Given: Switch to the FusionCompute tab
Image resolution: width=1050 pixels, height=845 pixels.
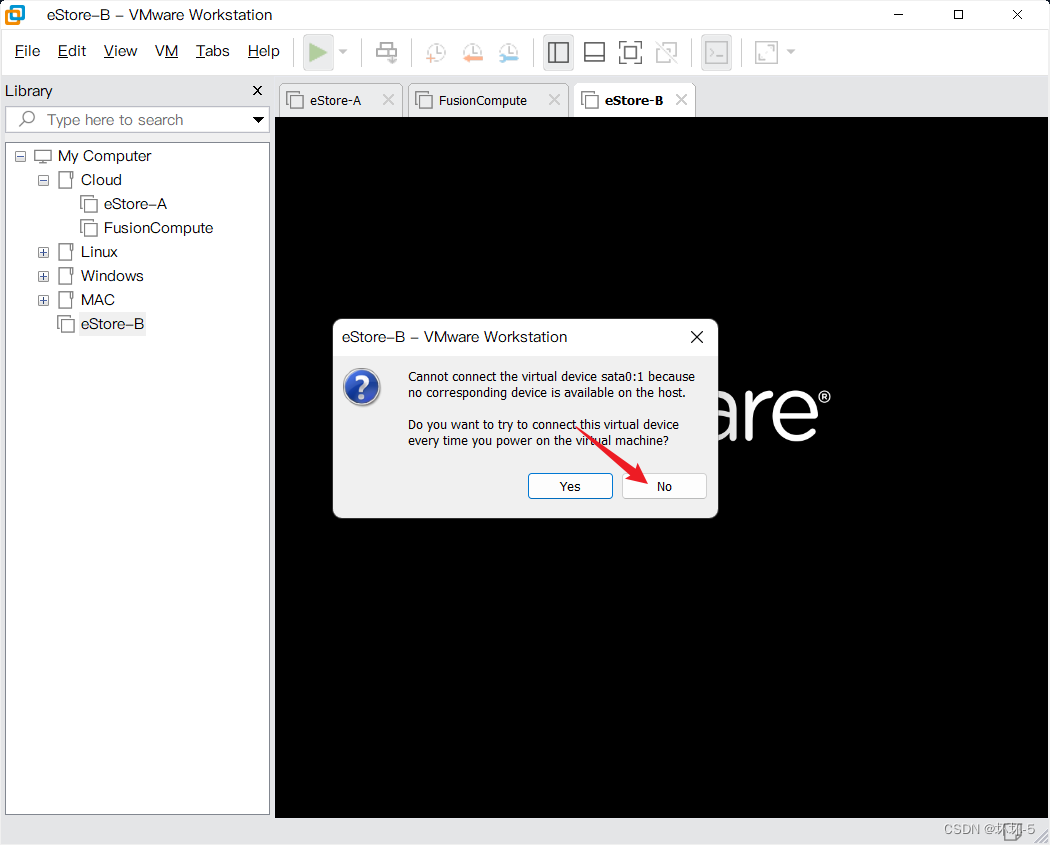Looking at the screenshot, I should click(482, 100).
